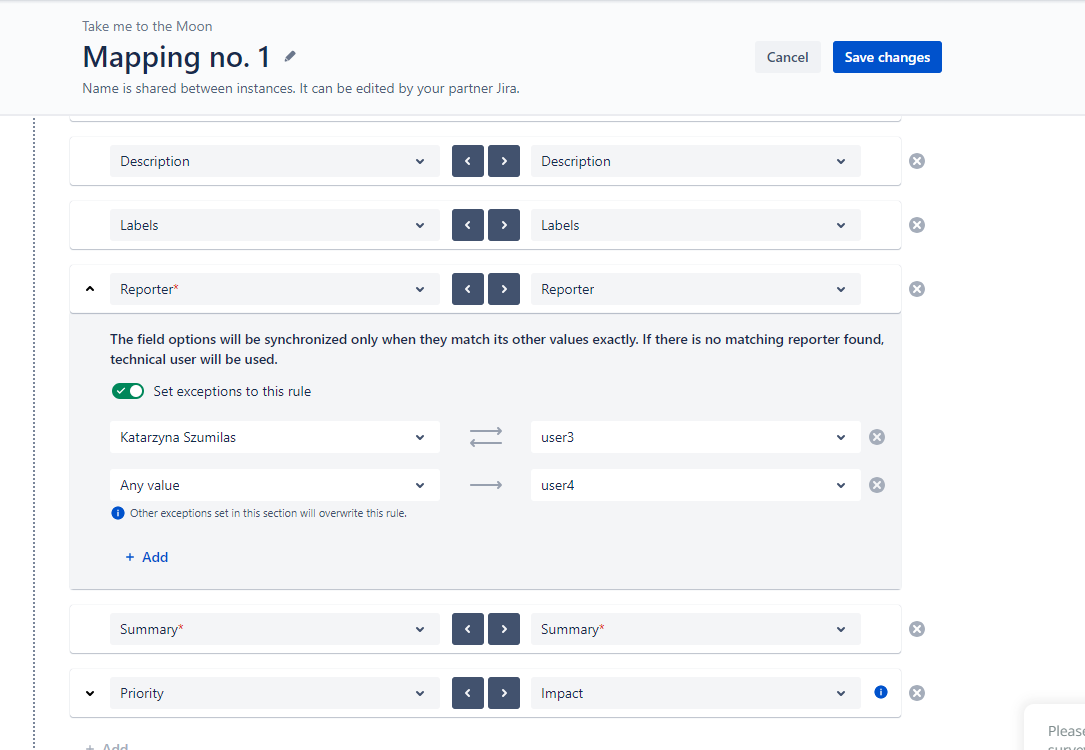1085x750 pixels.
Task: Expand the Priority mapping details
Action: click(90, 693)
